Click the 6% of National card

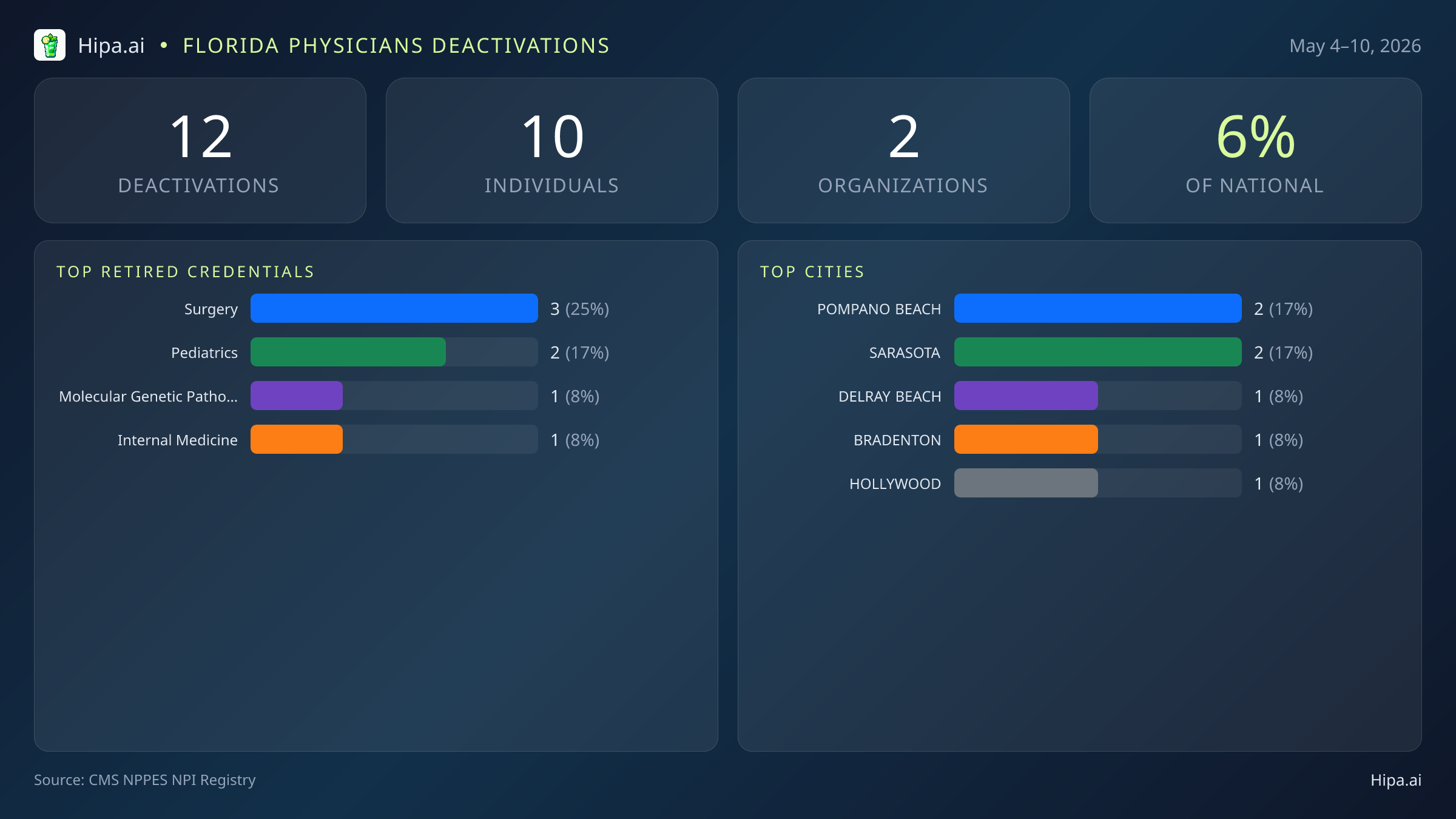1256,150
